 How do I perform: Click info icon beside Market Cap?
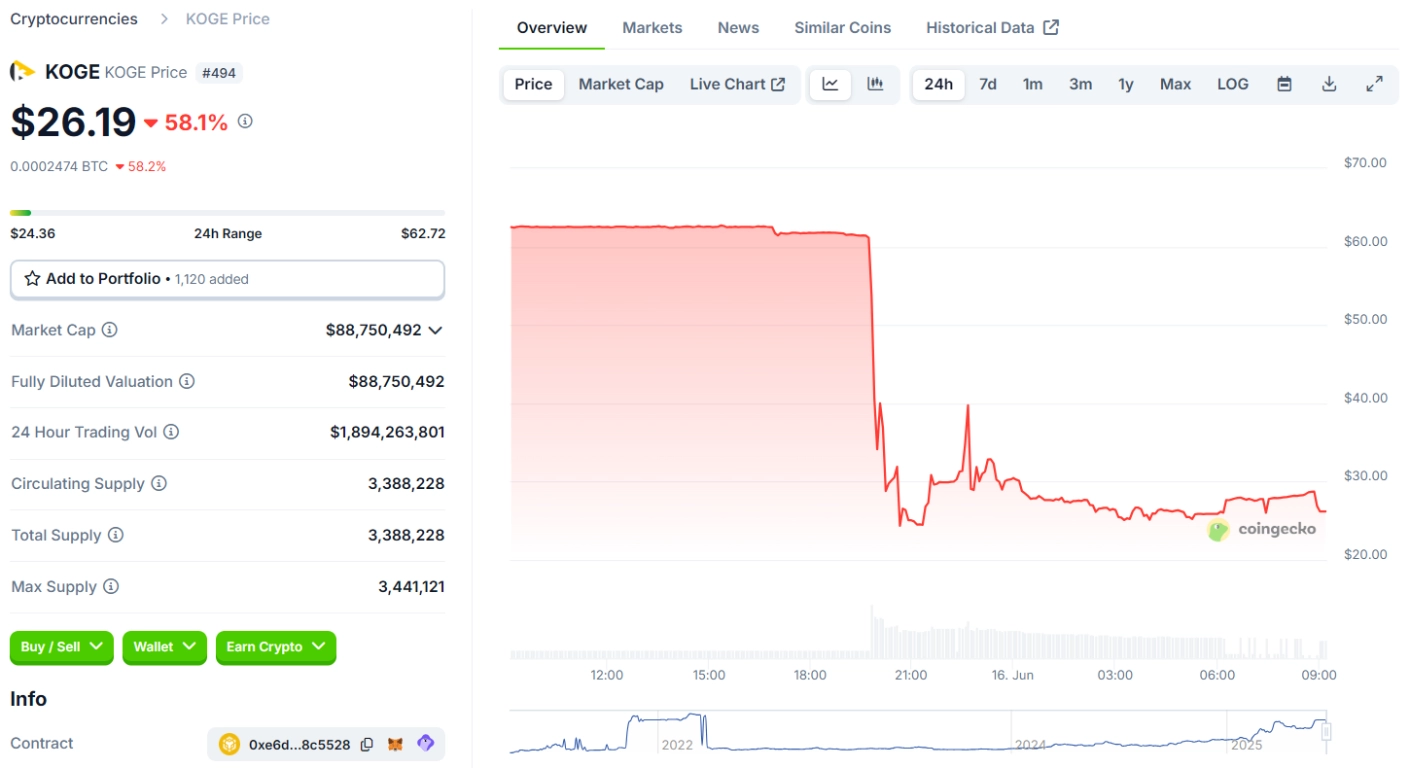[110, 330]
